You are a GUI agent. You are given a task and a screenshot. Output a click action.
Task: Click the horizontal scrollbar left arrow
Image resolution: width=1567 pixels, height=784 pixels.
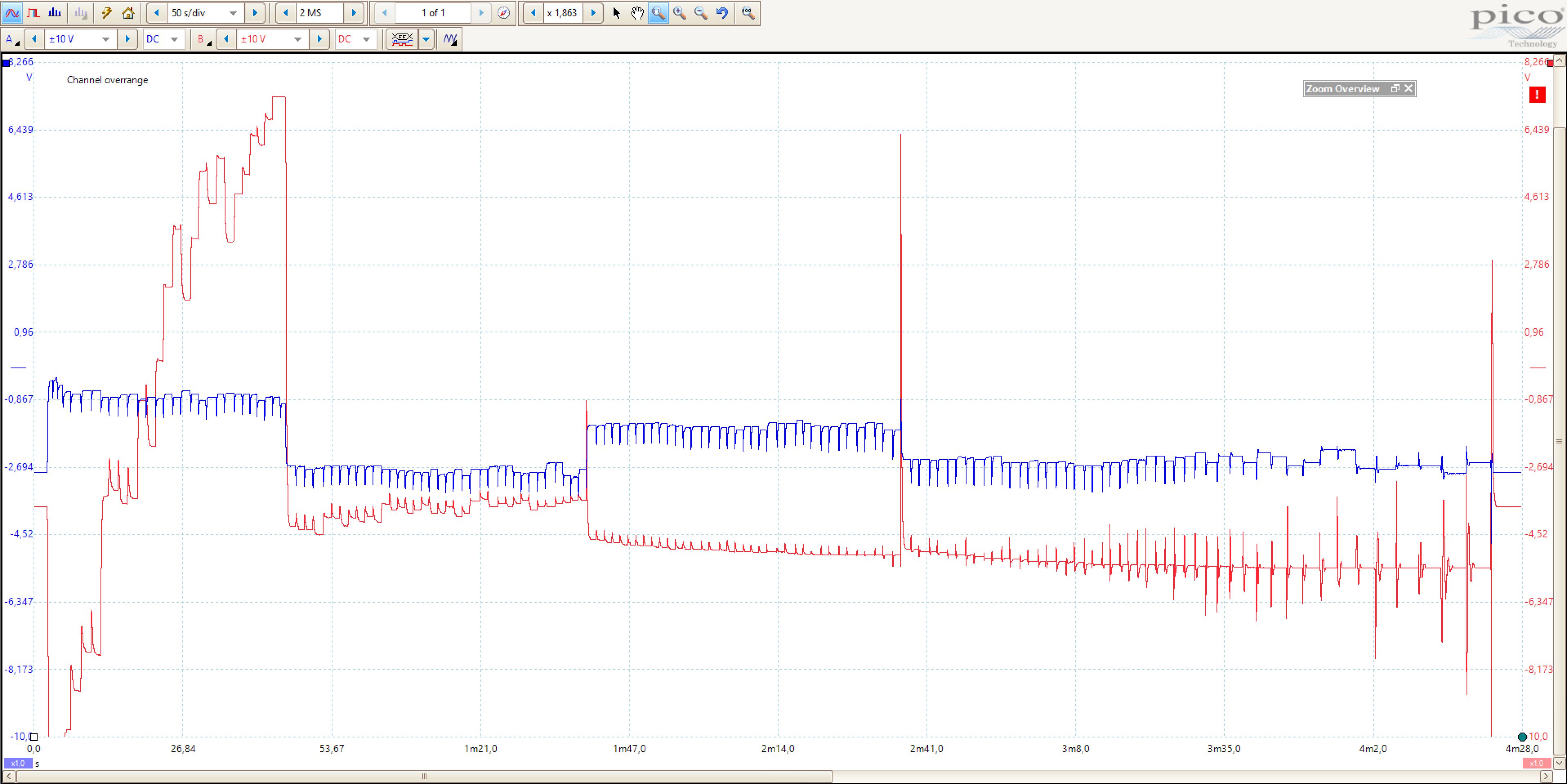(9, 776)
